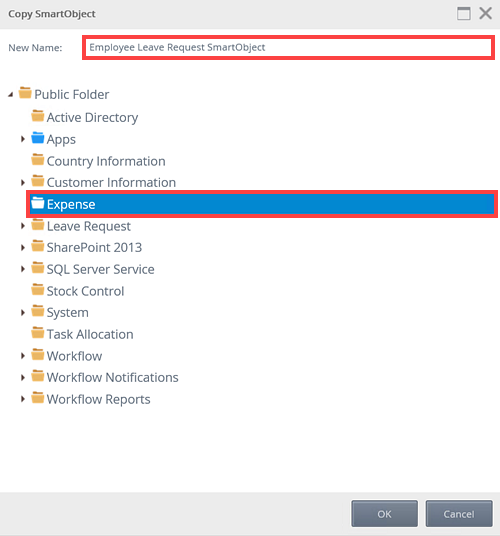Click into the New Name text field

click(x=288, y=48)
